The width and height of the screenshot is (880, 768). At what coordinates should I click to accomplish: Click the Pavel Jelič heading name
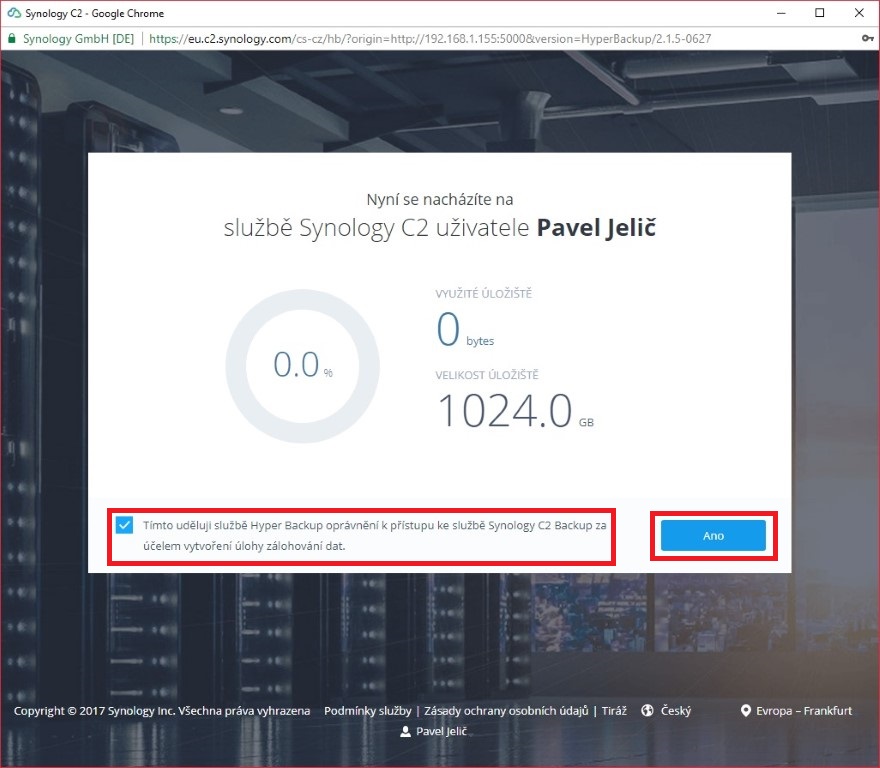596,228
